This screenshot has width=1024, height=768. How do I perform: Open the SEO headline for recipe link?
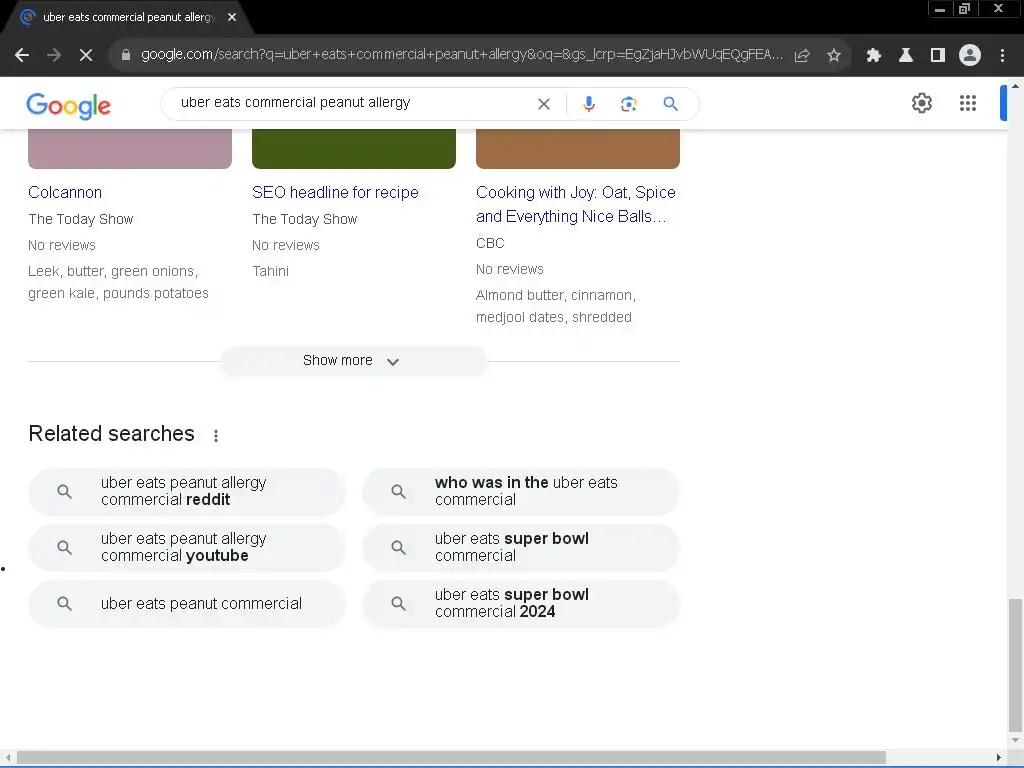335,193
